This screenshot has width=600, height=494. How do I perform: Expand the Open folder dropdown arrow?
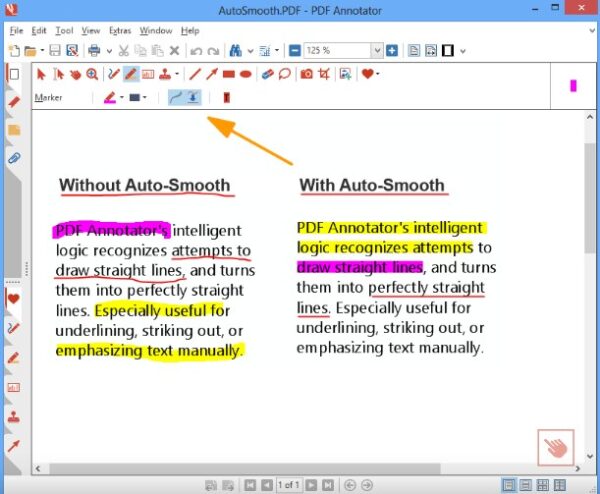point(42,51)
